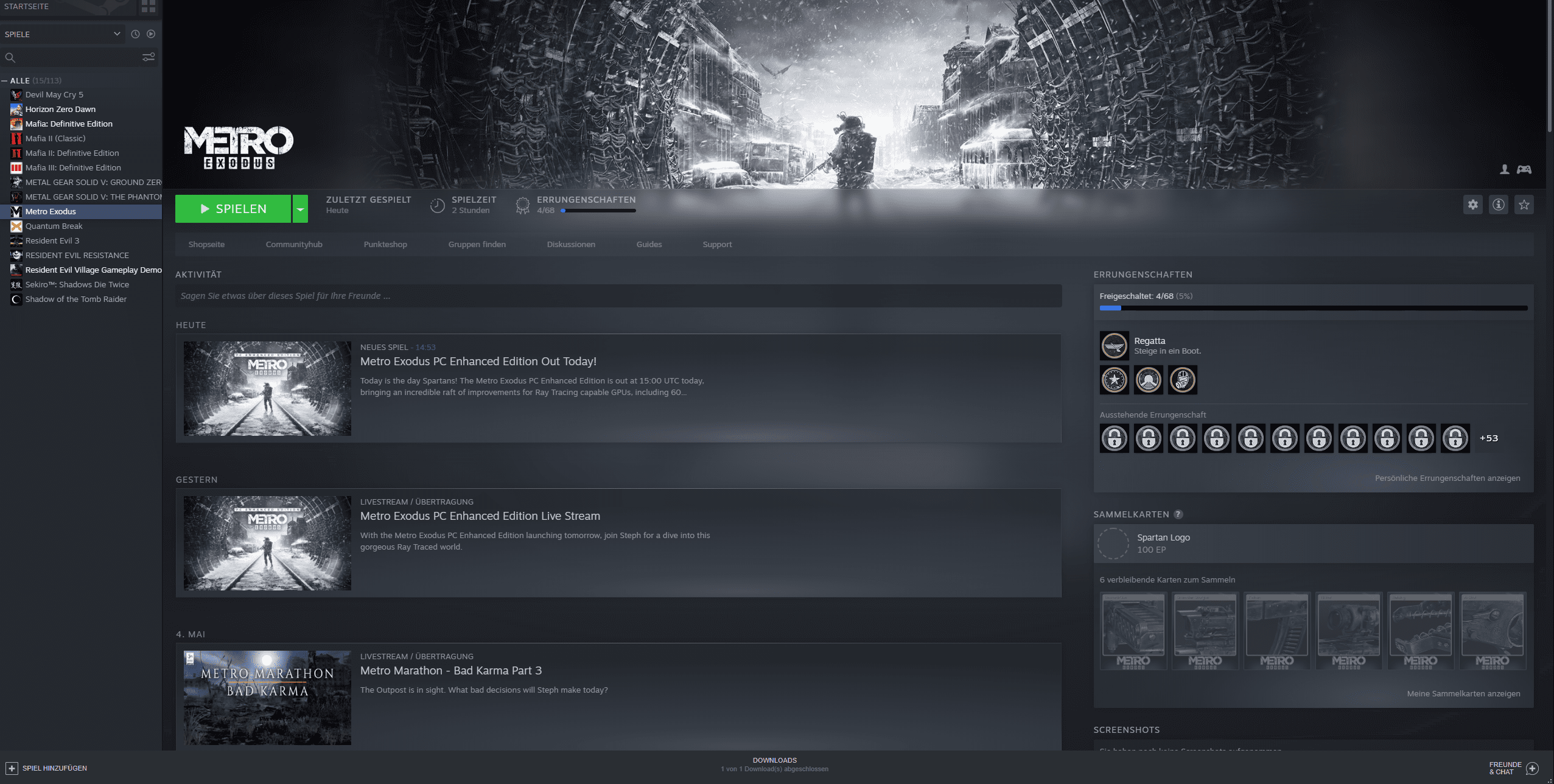Select RESIDENT EVIL RESISTANCE in list
This screenshot has height=784, width=1554.
click(x=81, y=255)
